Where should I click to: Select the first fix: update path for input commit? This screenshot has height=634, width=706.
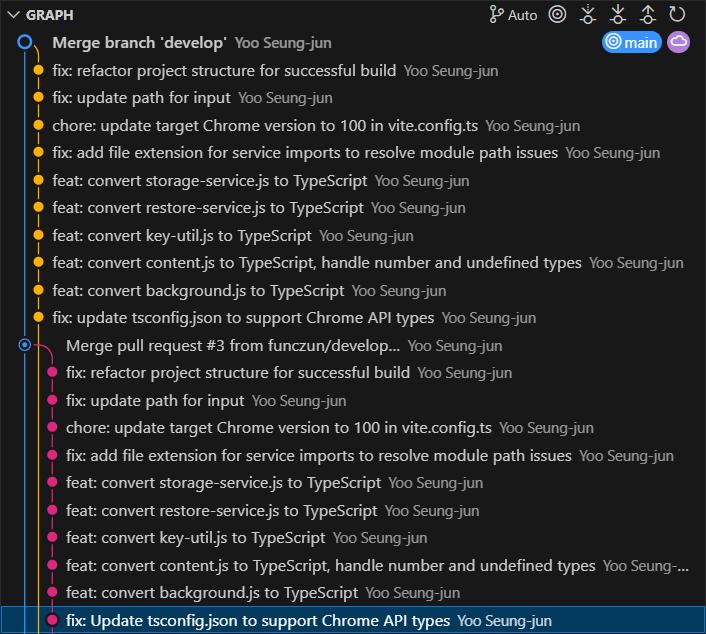pyautogui.click(x=353, y=98)
